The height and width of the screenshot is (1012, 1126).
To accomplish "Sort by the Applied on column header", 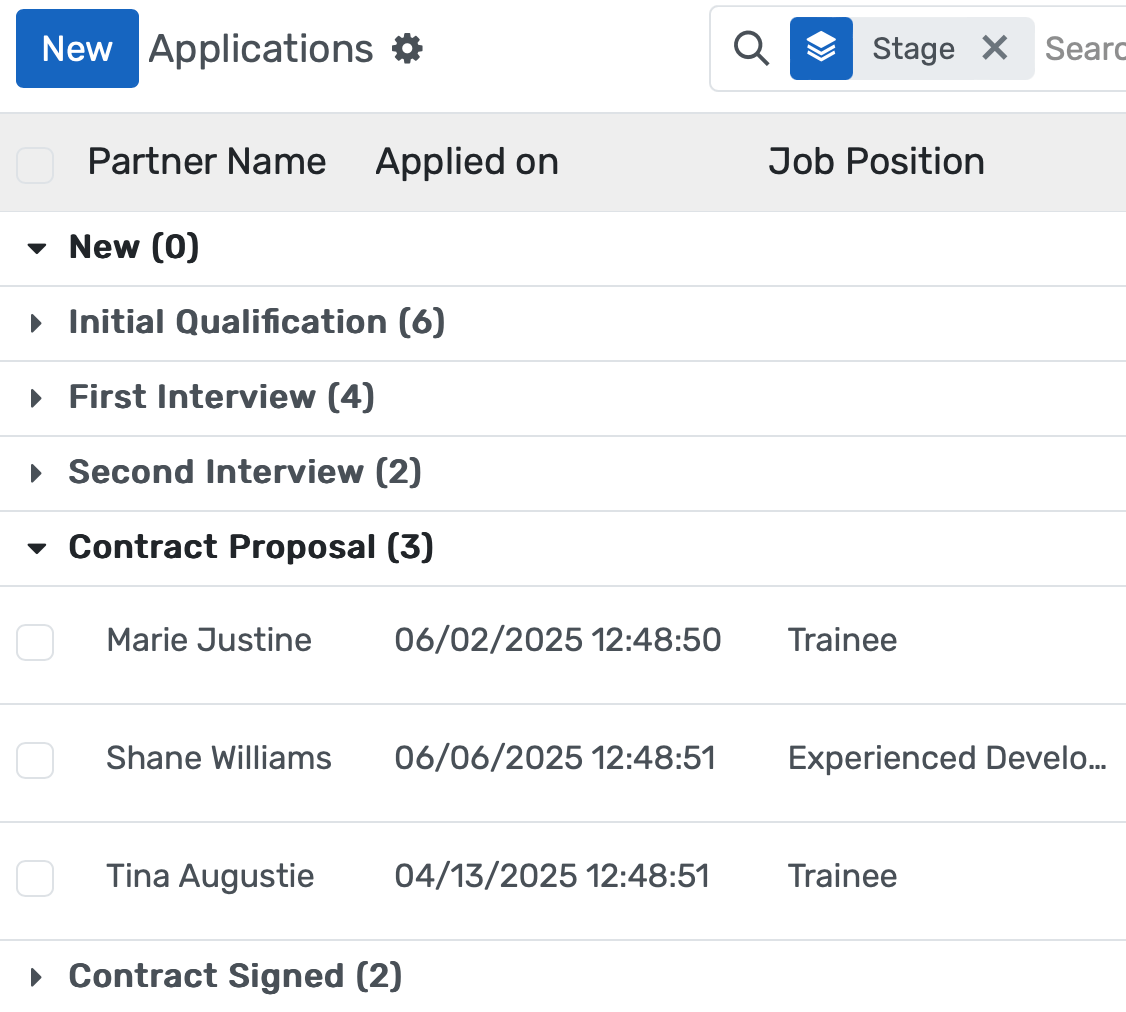I will tap(466, 161).
